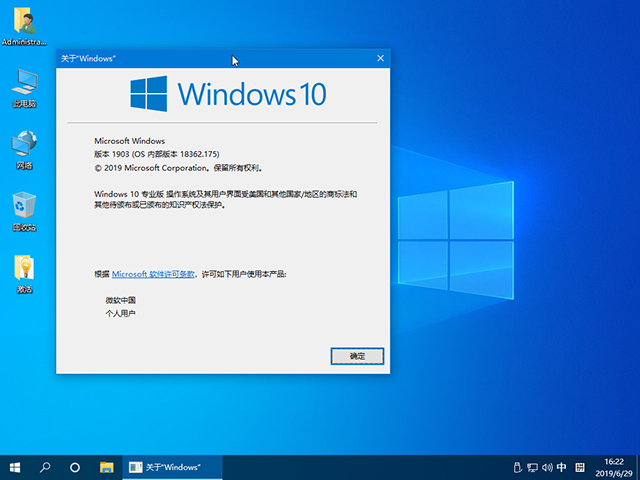Open the volume speaker tray icon

[x=547, y=467]
